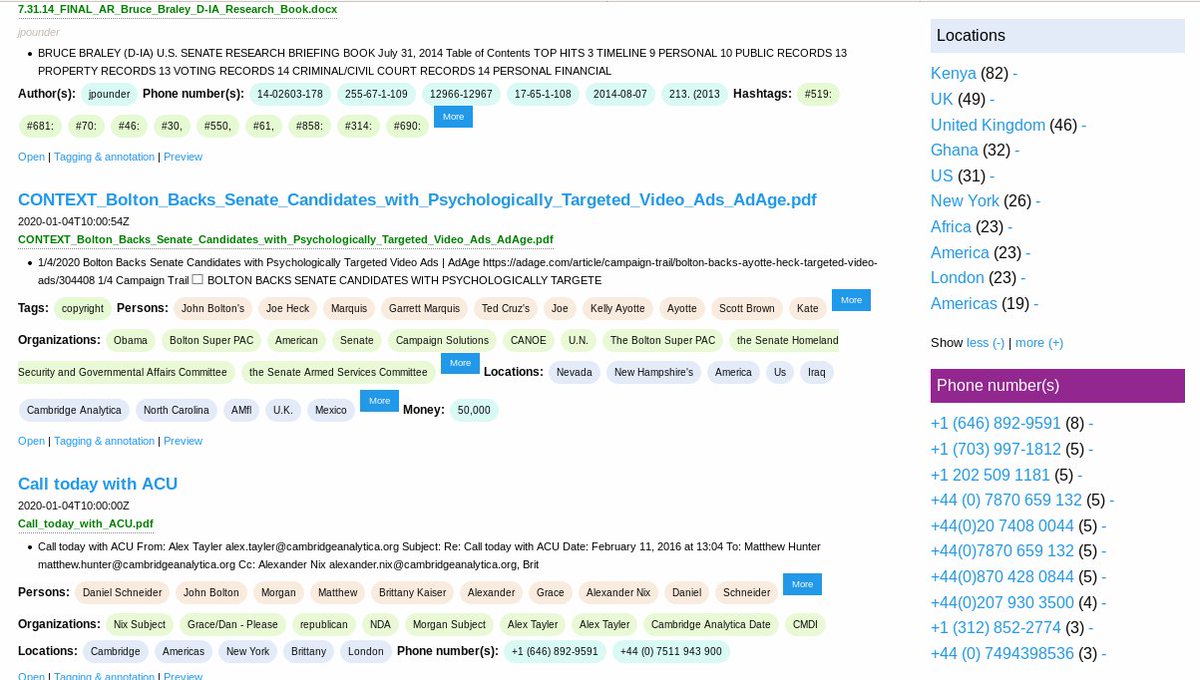The width and height of the screenshot is (1200, 680).
Task: Select the New York facet in Locations sidebar
Action: tap(965, 201)
